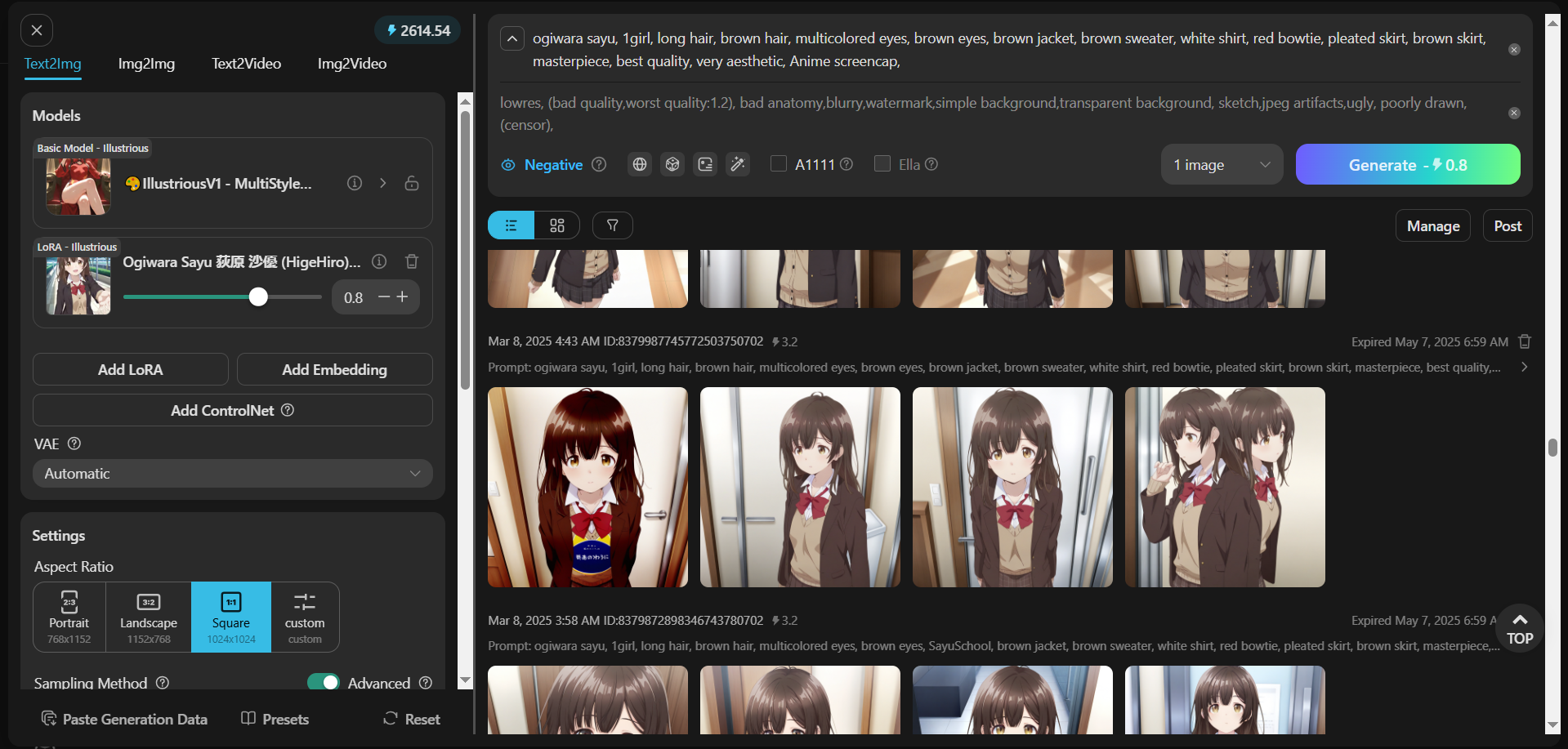Switch to list view layout
Image resolution: width=1568 pixels, height=749 pixels.
(x=511, y=225)
